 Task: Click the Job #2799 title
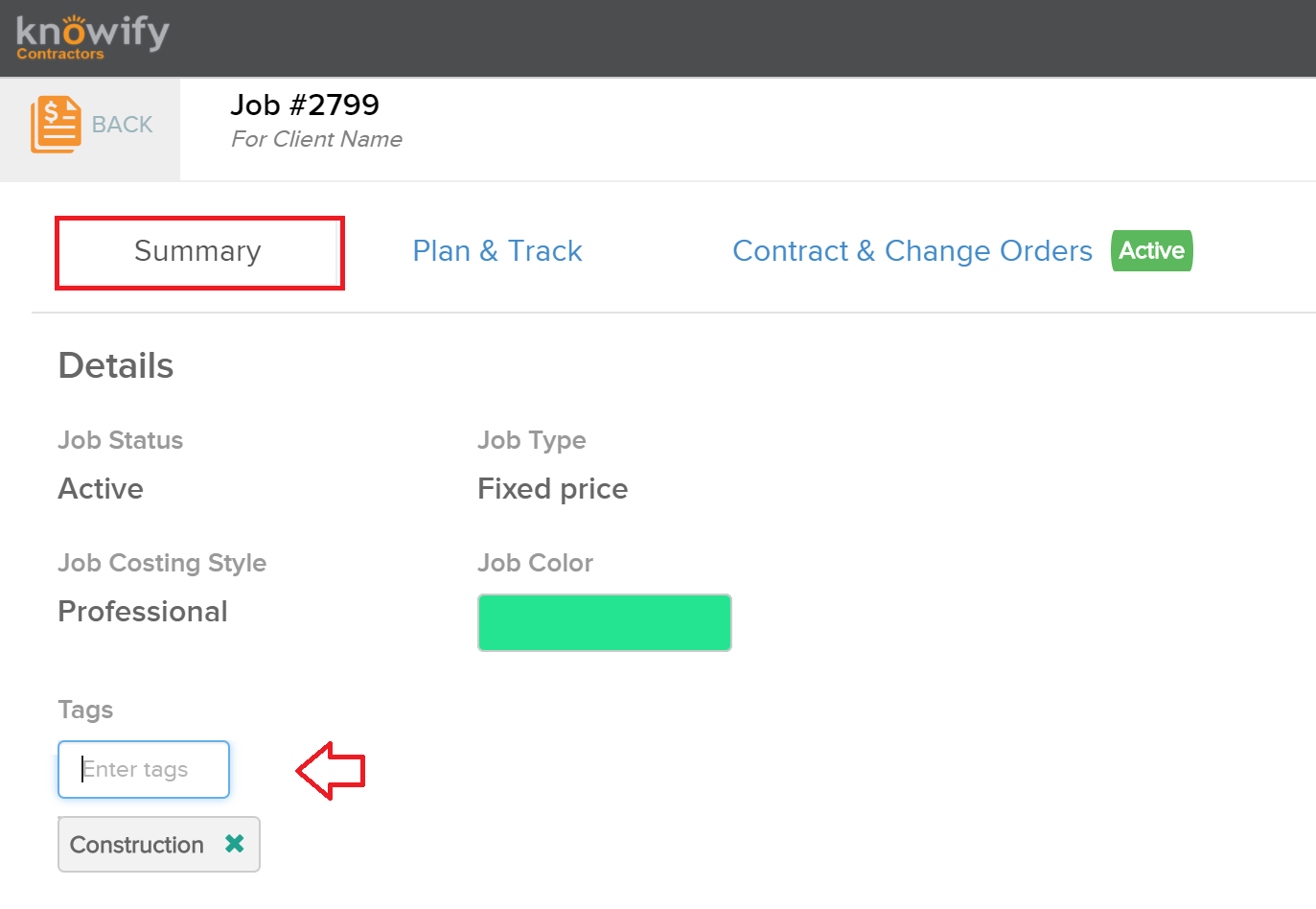coord(305,105)
